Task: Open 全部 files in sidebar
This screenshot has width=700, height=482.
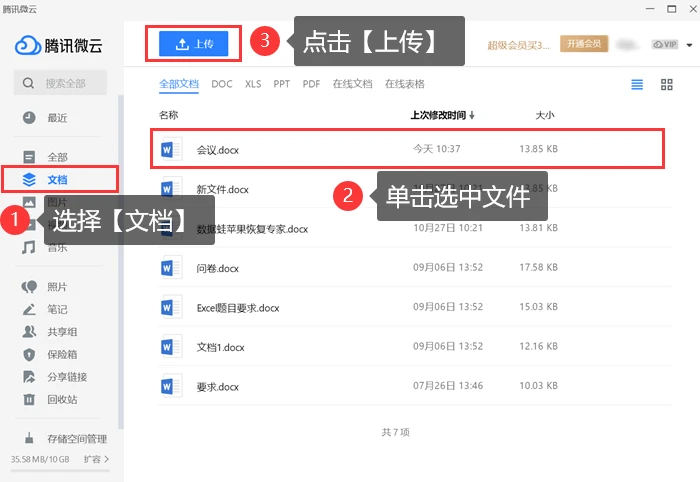Action: tap(45, 157)
